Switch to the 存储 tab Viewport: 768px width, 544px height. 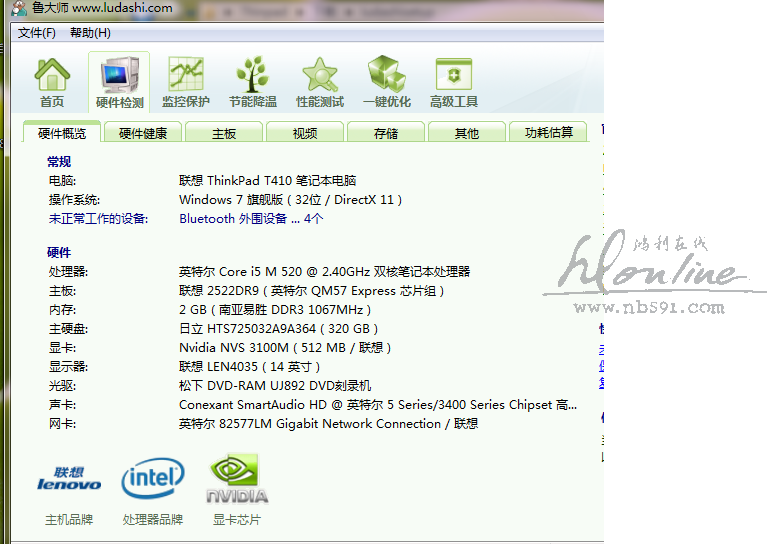click(x=386, y=133)
